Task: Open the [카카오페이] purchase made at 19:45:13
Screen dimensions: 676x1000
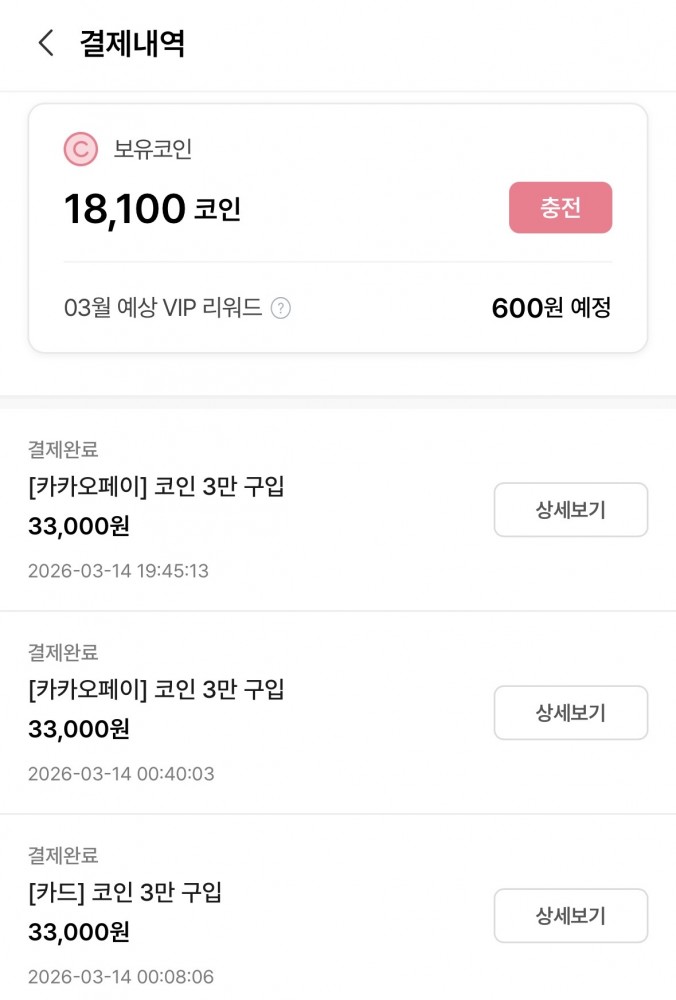Action: point(156,488)
